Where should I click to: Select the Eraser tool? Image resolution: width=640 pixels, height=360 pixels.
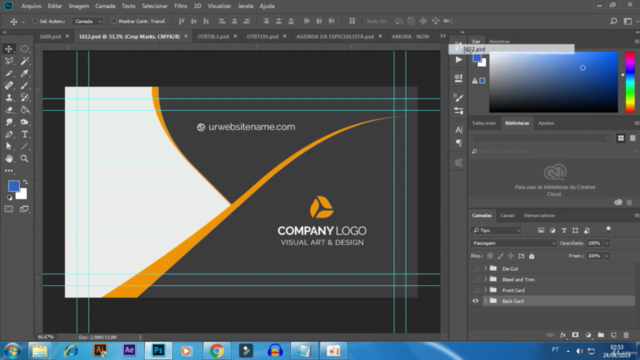9,110
